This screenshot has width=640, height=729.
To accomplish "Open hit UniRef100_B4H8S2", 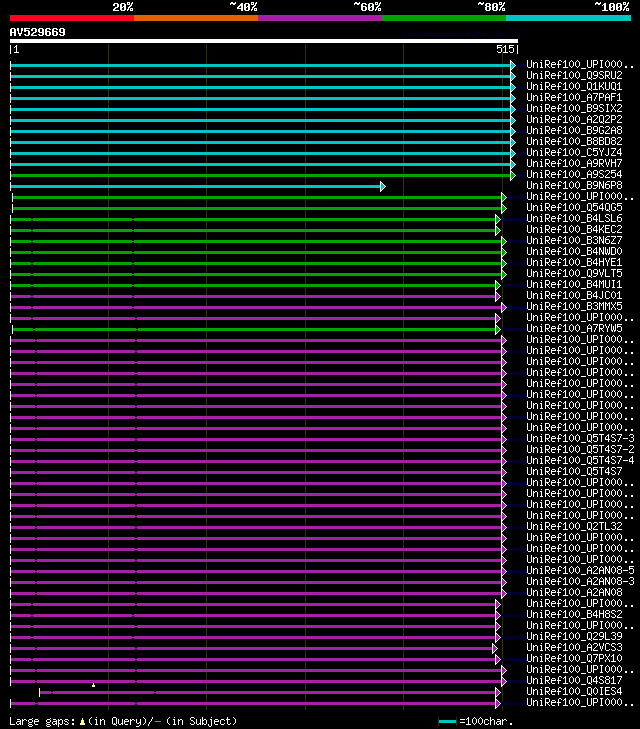I will [x=574, y=615].
